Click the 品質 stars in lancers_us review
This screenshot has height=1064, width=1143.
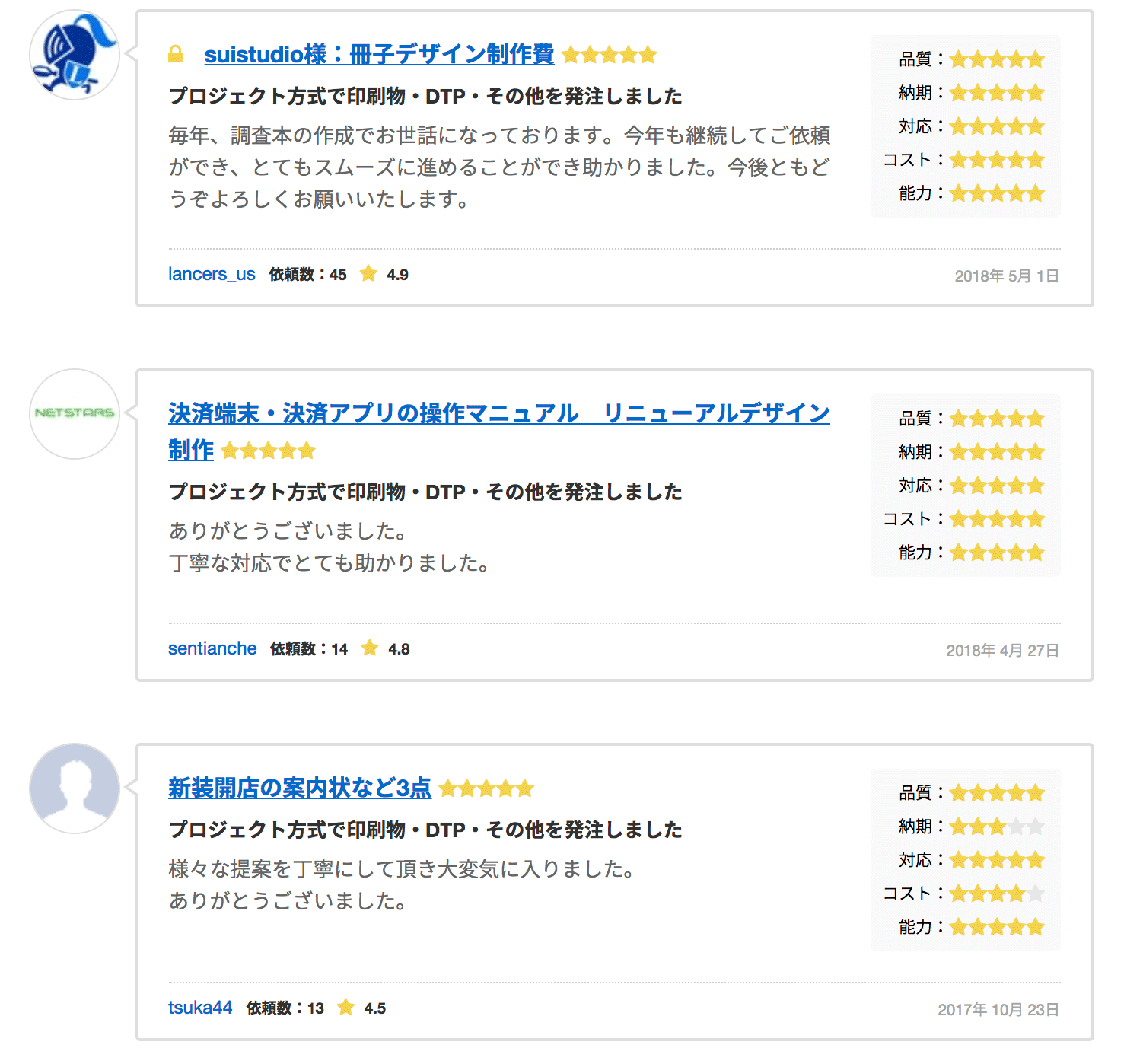[997, 59]
